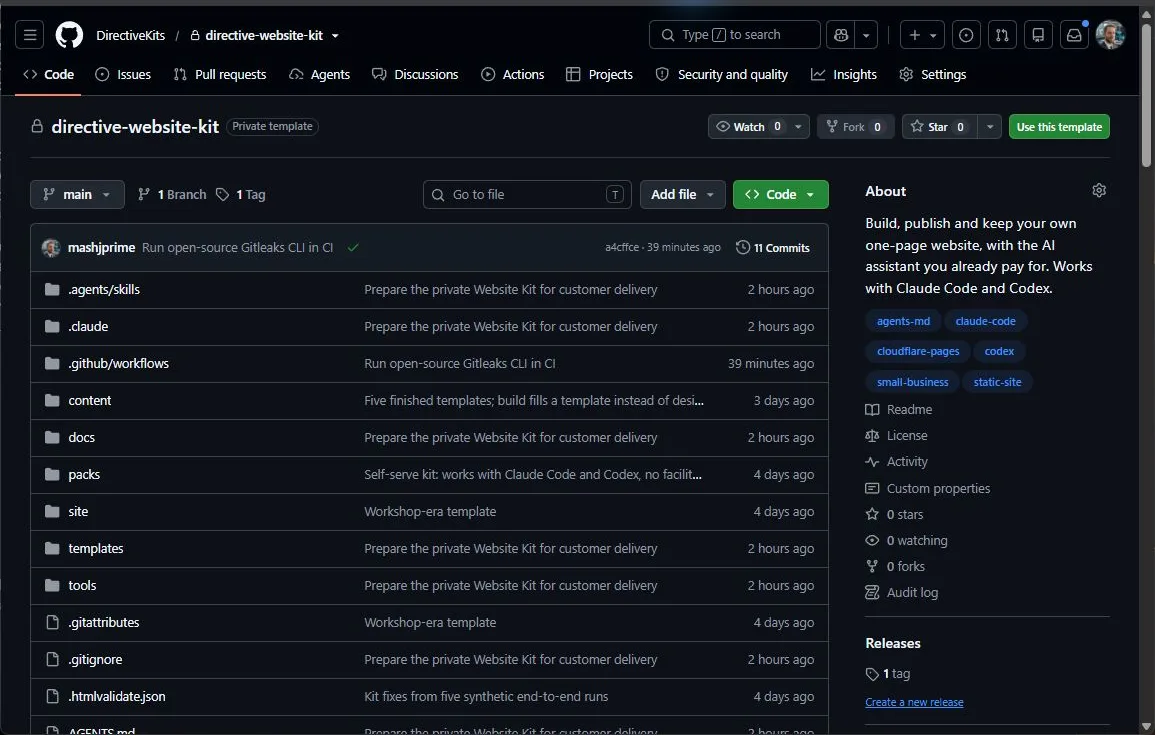Click the Fork button
This screenshot has height=735, width=1155.
click(855, 127)
